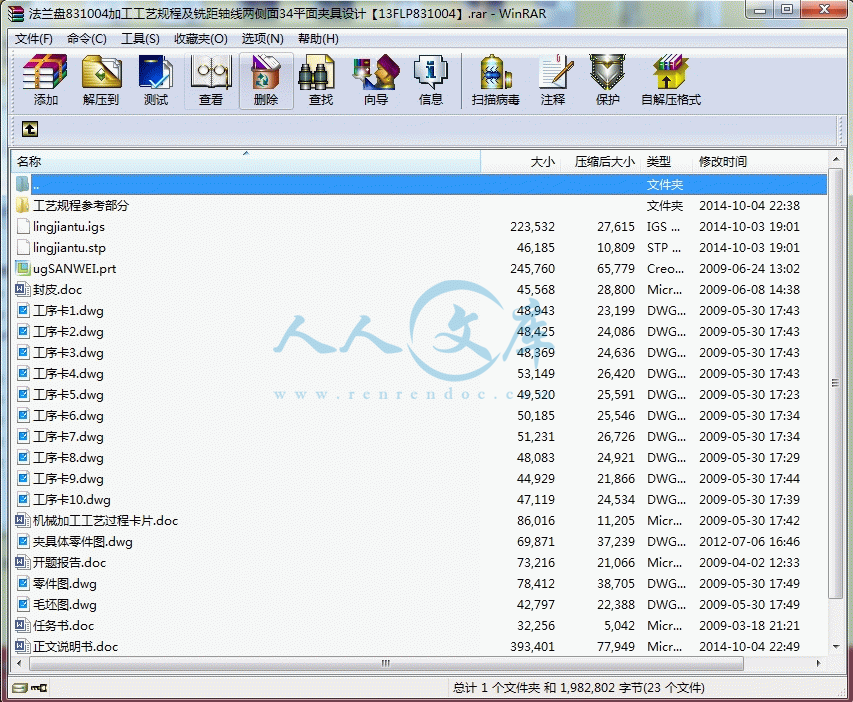Screen dimensions: 853x702
Task: Click the Word icon of 任务书.doc
Action: 22,625
